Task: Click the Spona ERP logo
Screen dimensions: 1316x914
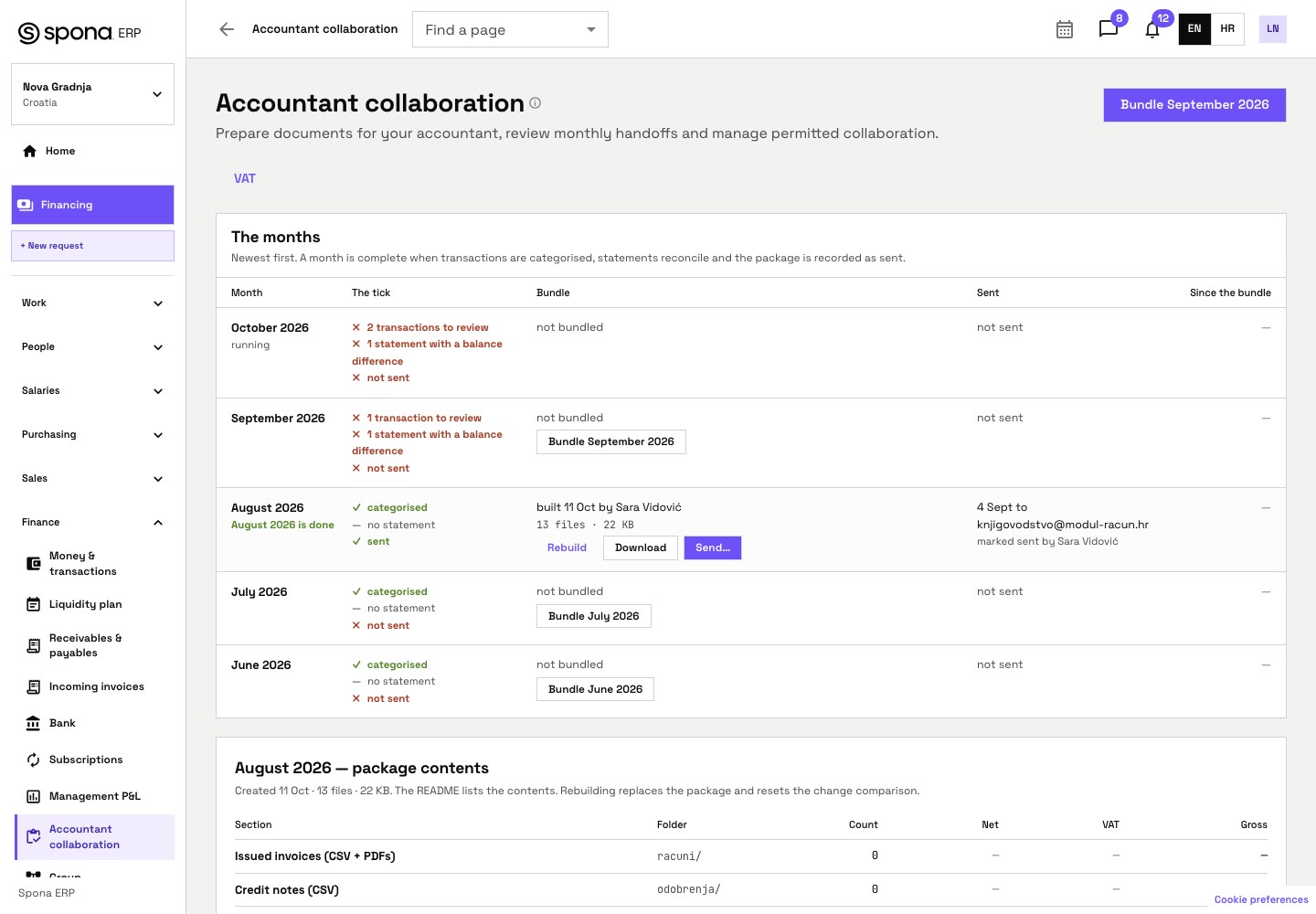Action: coord(80,33)
